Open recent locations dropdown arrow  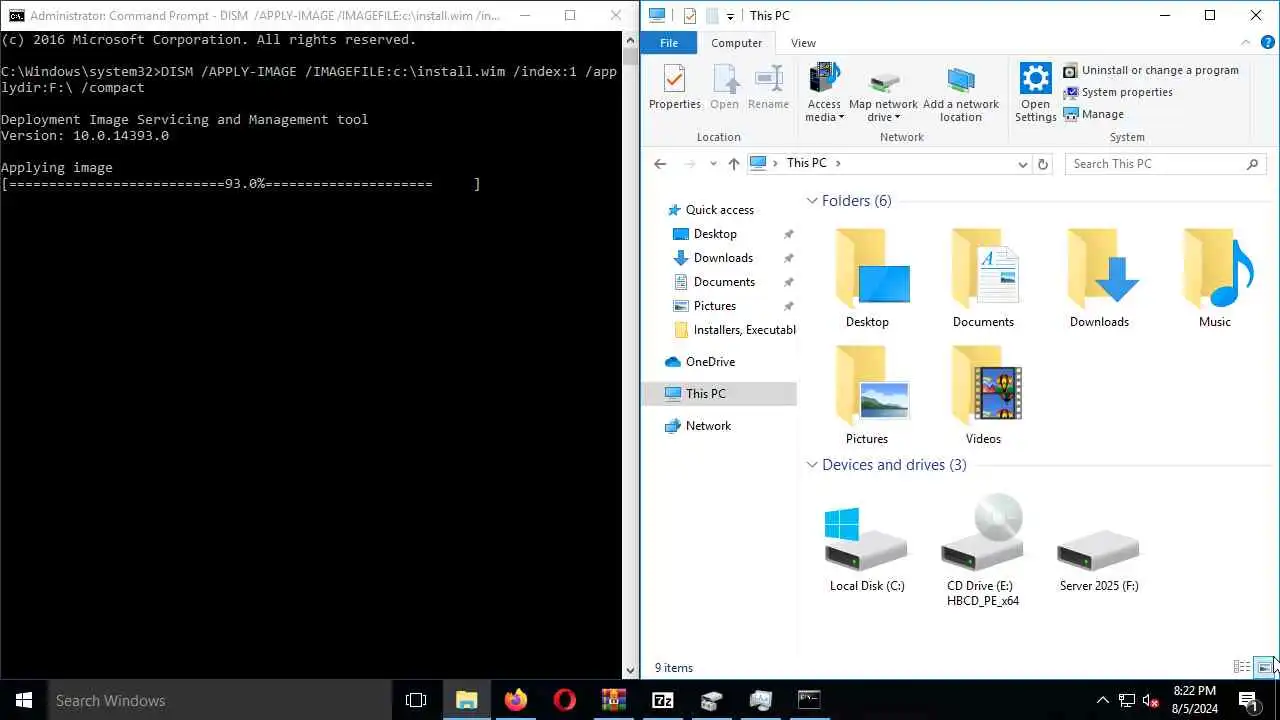coord(713,164)
